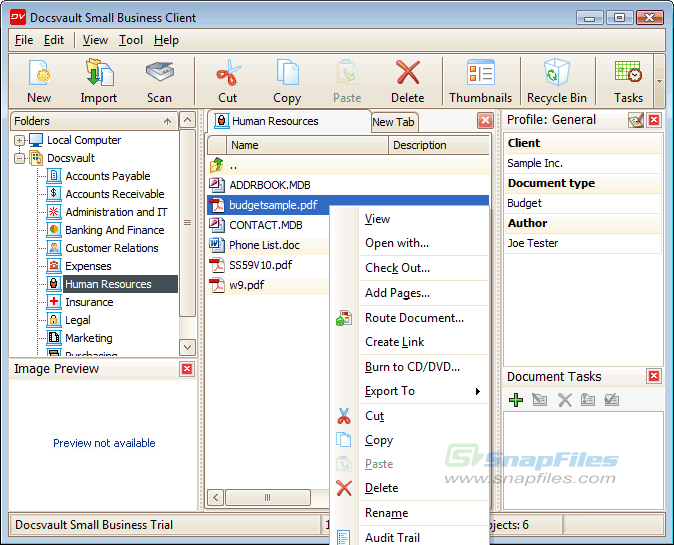Sort by Name column header
674x545 pixels.
307,145
